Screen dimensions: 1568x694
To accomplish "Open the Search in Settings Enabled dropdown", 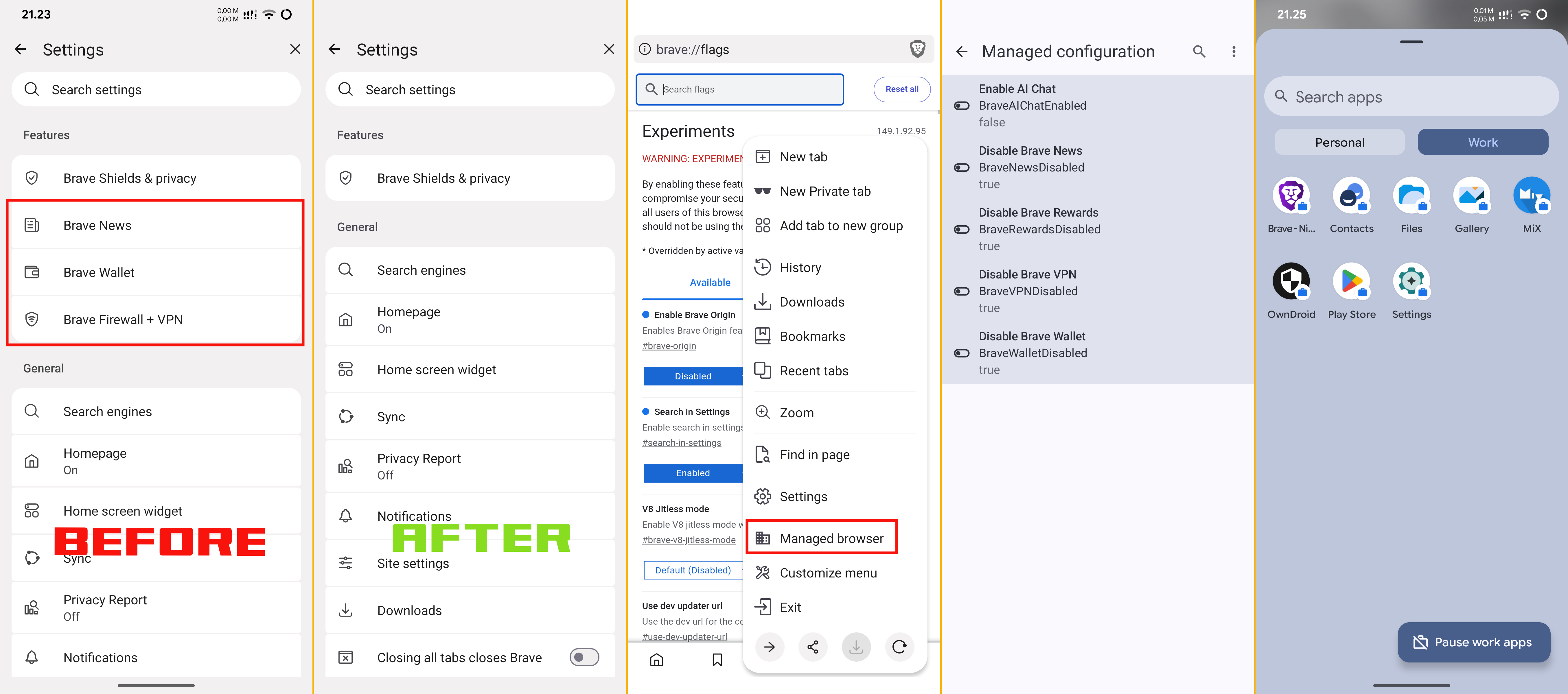I will (x=693, y=472).
